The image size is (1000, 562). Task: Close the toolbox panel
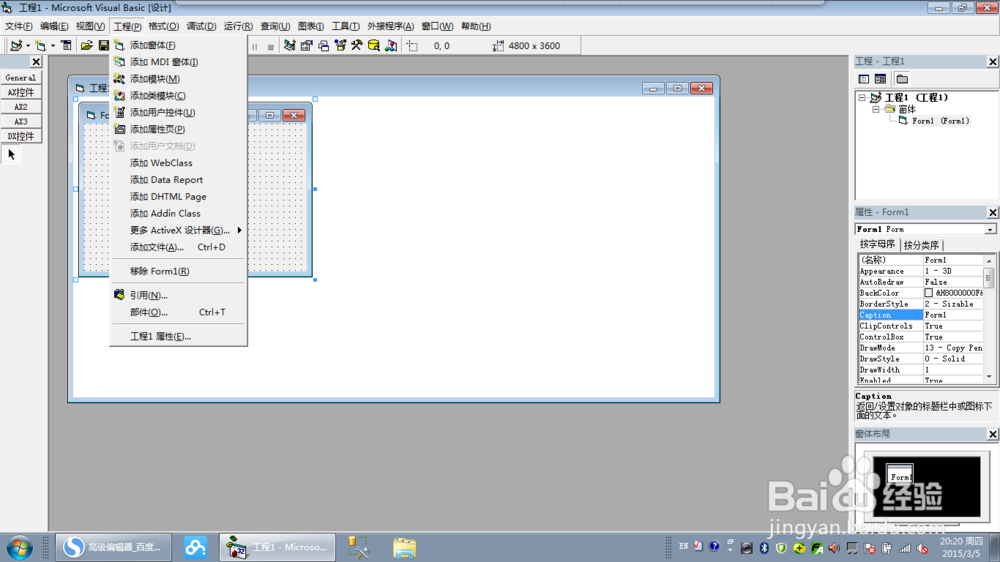click(x=36, y=62)
